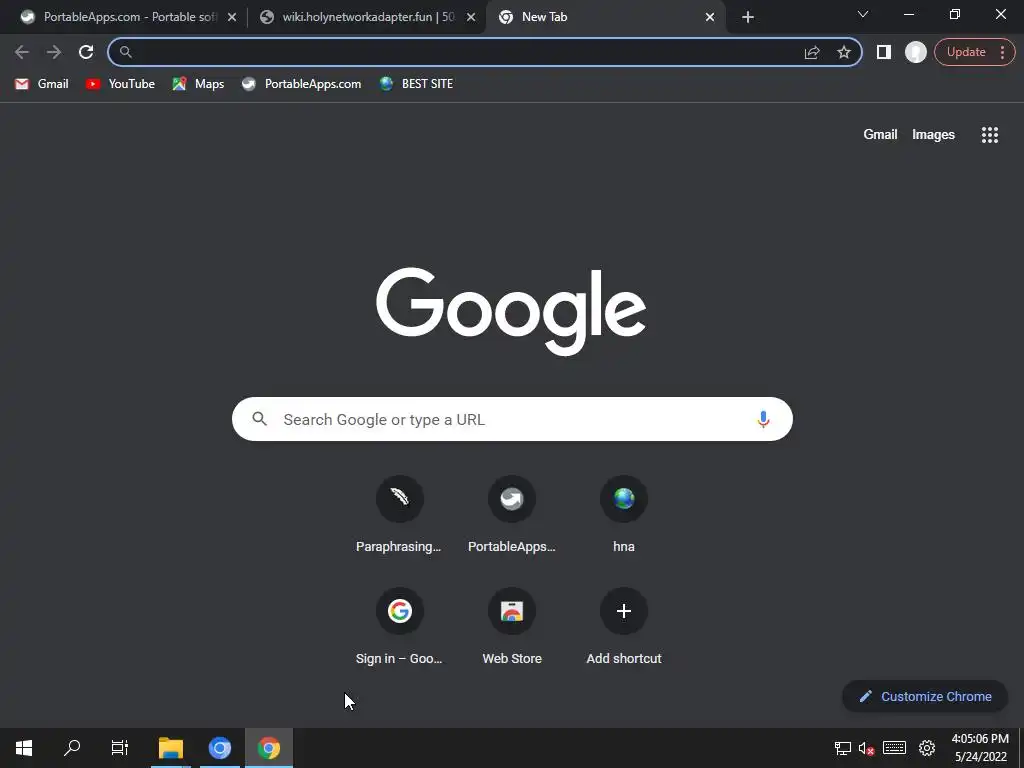This screenshot has width=1024, height=768.
Task: Open the Windows Start menu
Action: (24, 748)
